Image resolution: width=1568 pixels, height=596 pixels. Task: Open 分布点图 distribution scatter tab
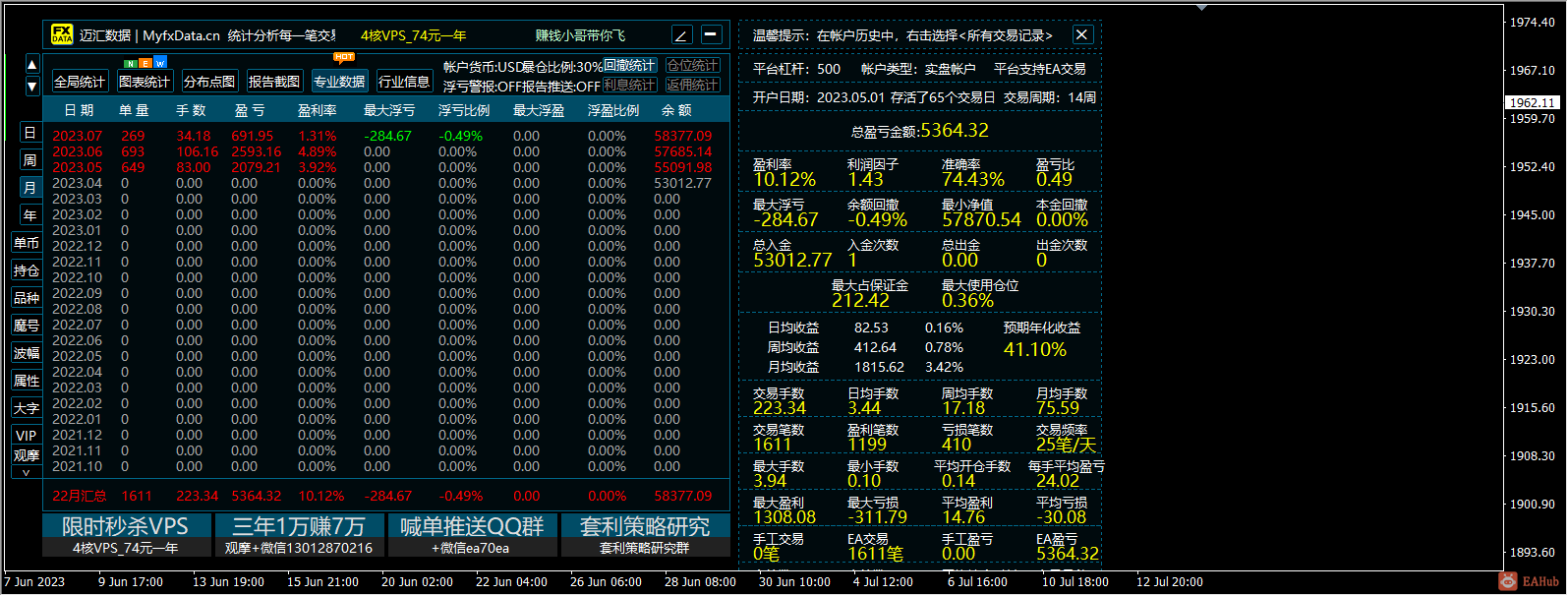coord(209,82)
